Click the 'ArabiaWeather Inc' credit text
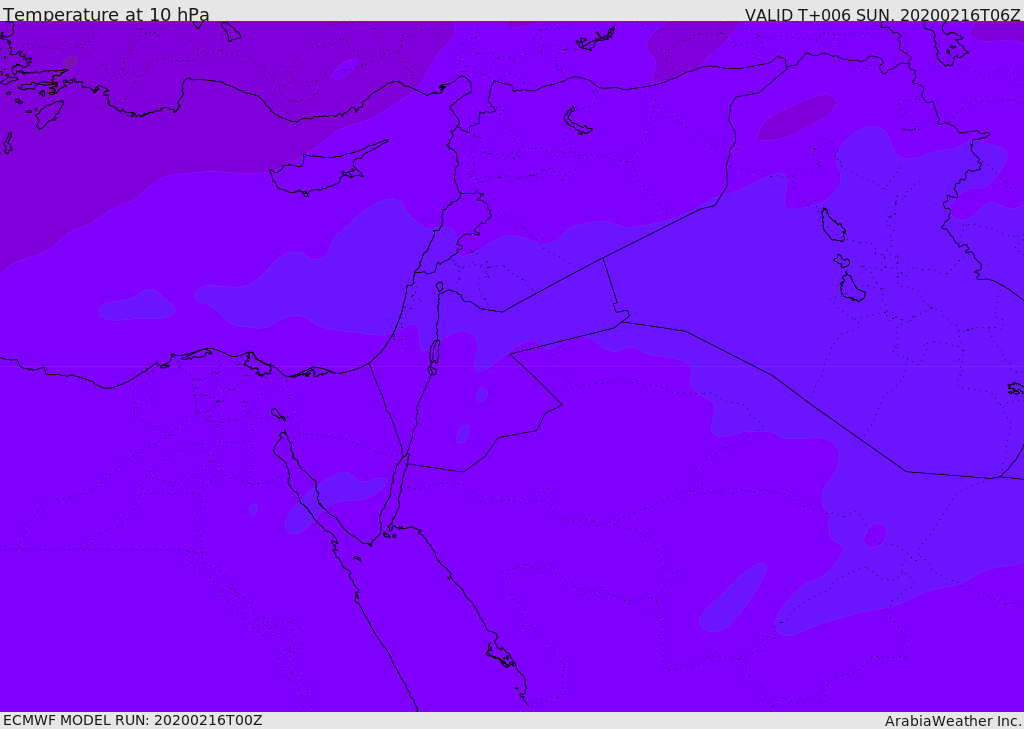 952,721
